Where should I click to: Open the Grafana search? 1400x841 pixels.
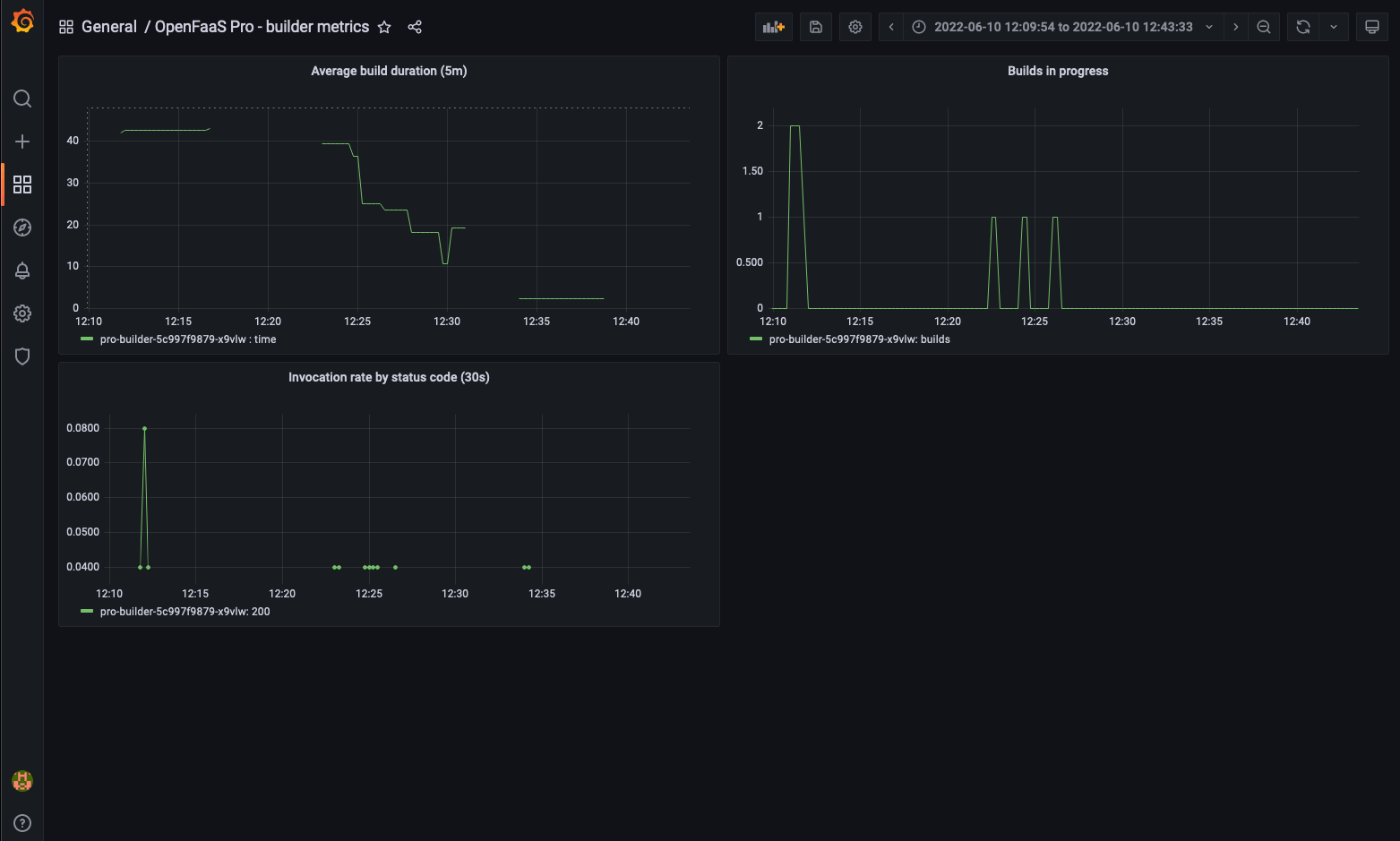[x=22, y=99]
